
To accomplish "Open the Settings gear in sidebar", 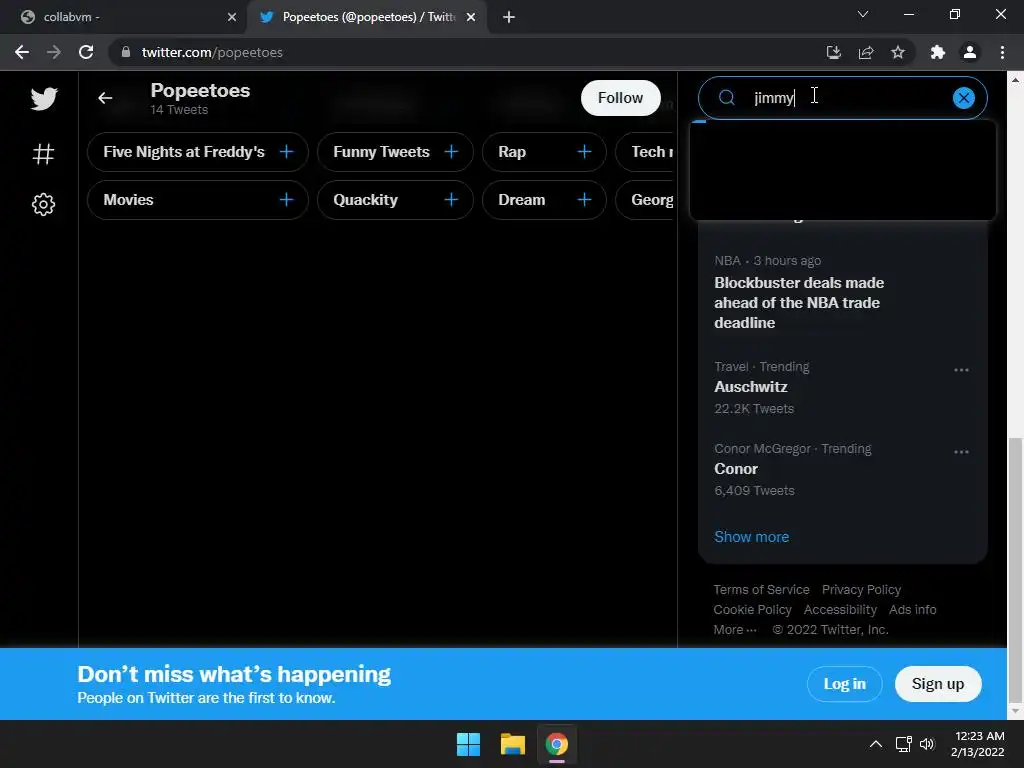I will [x=43, y=204].
